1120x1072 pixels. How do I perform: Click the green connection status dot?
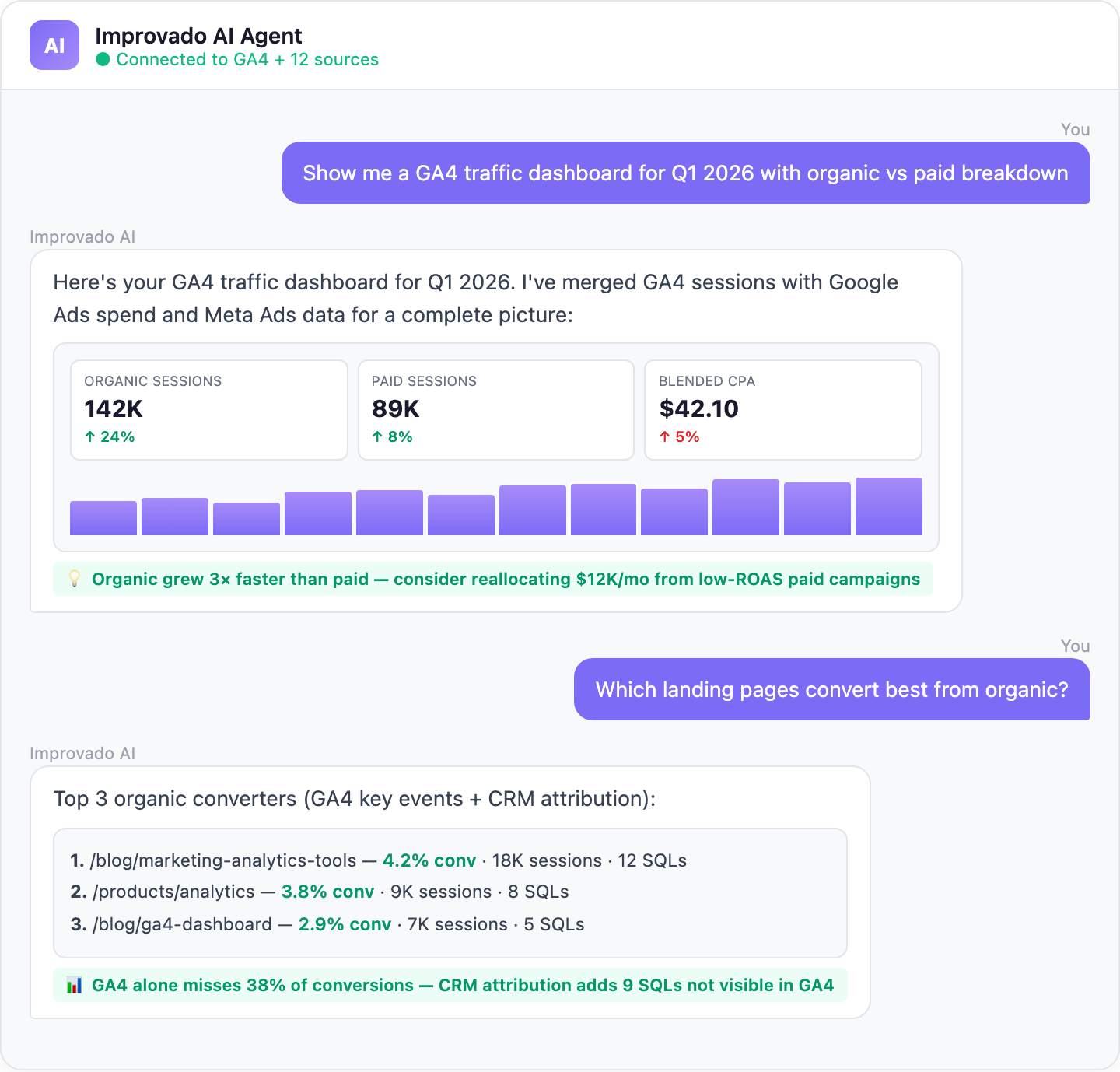(103, 59)
